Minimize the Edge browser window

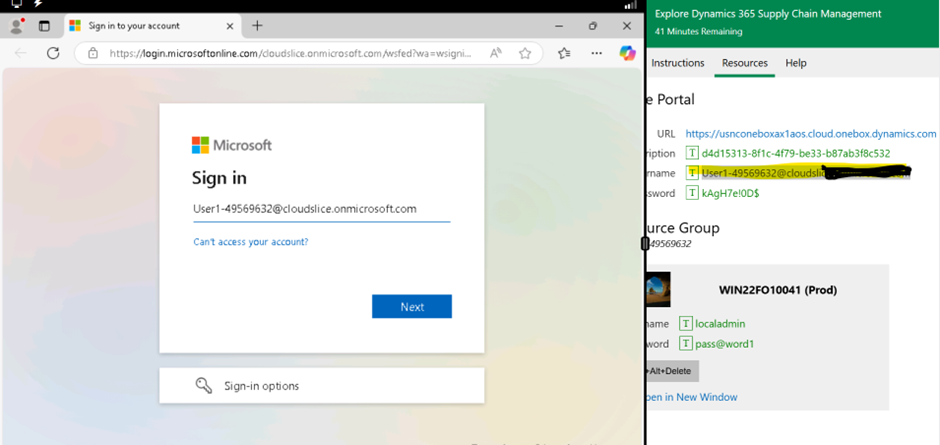(x=559, y=26)
